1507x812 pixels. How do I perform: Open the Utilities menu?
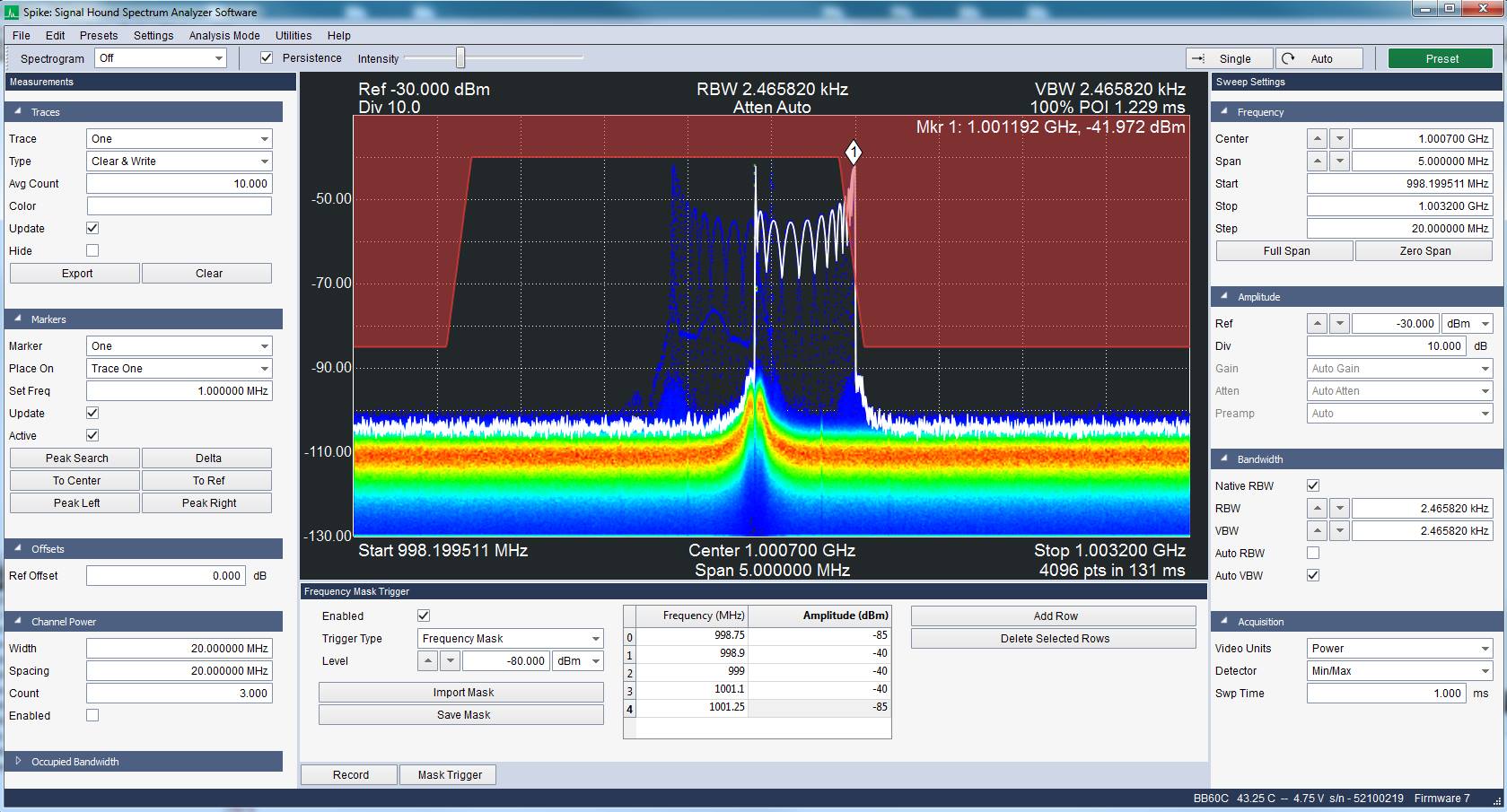click(x=292, y=35)
